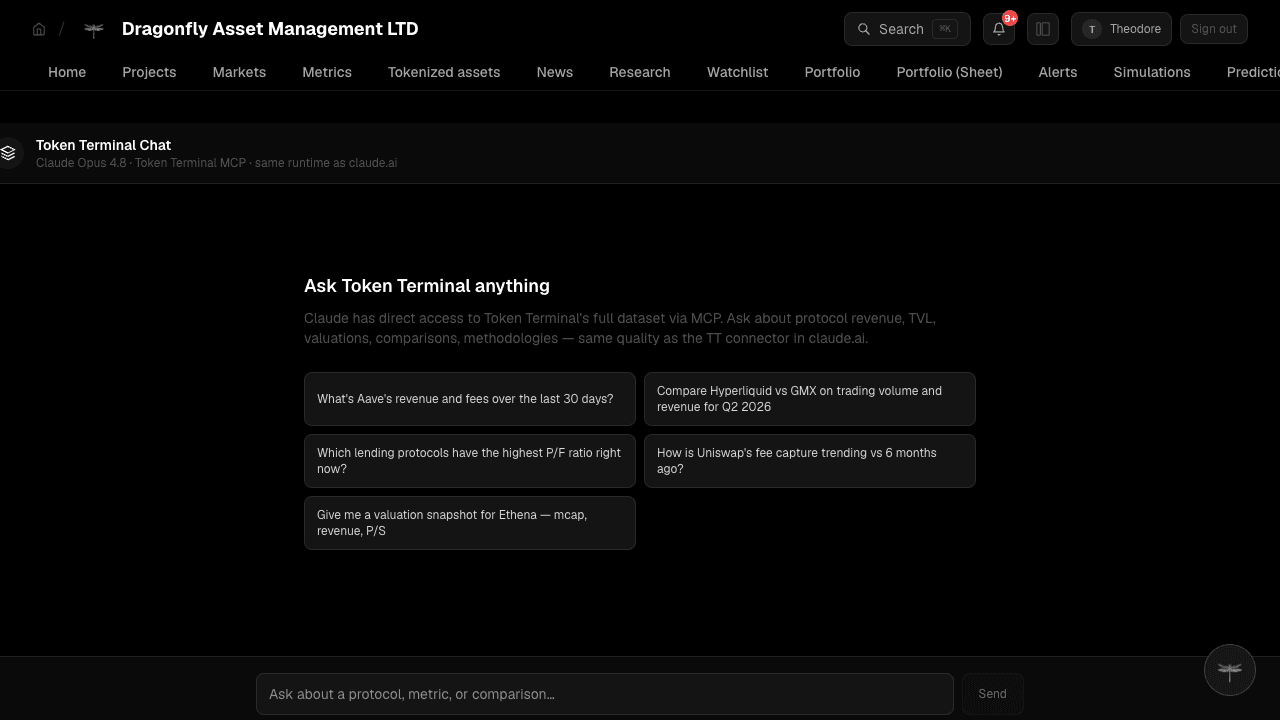Screen dimensions: 1280x720
Task: Click the Token Terminal Chat layers icon
Action: pyautogui.click(x=8, y=153)
